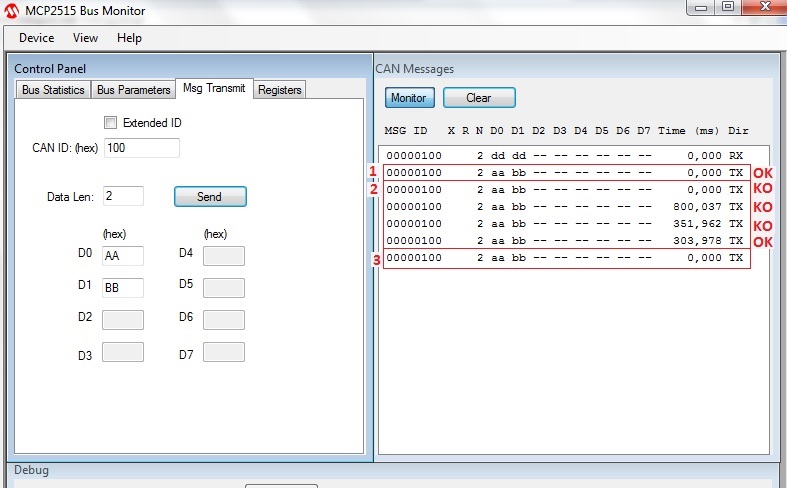Click the Debug panel label
787x488 pixels.
31,470
